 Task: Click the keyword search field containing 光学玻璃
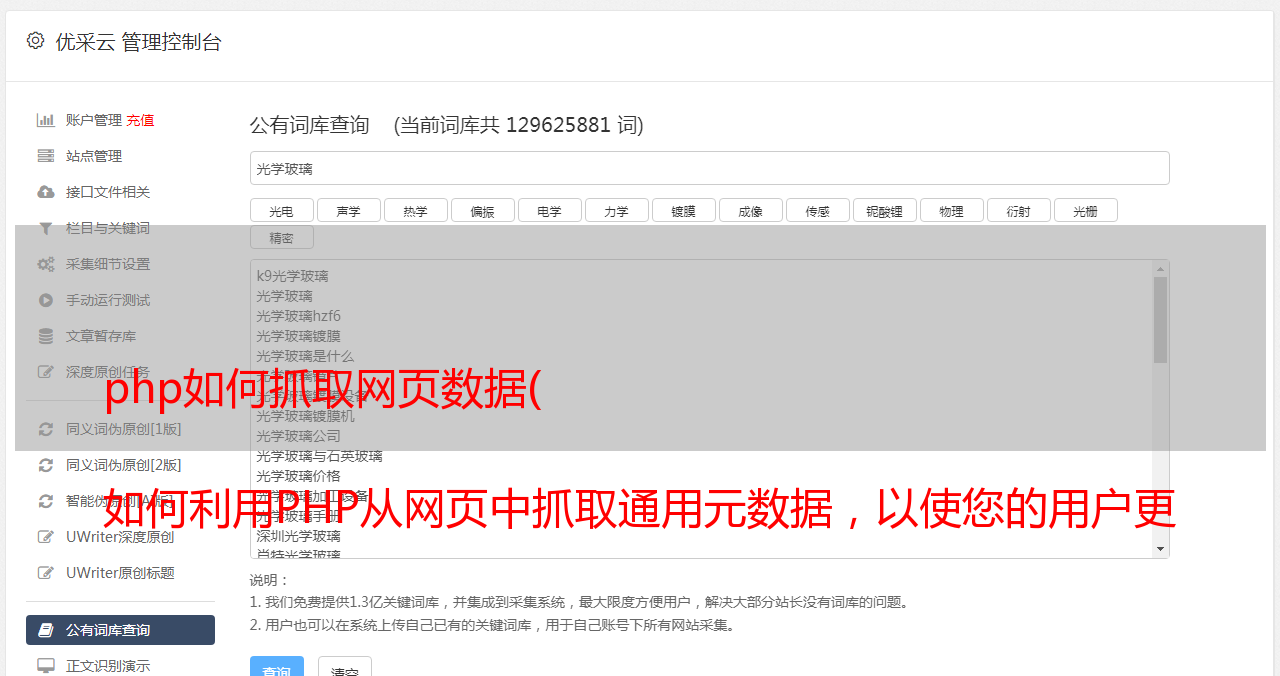pyautogui.click(x=710, y=168)
